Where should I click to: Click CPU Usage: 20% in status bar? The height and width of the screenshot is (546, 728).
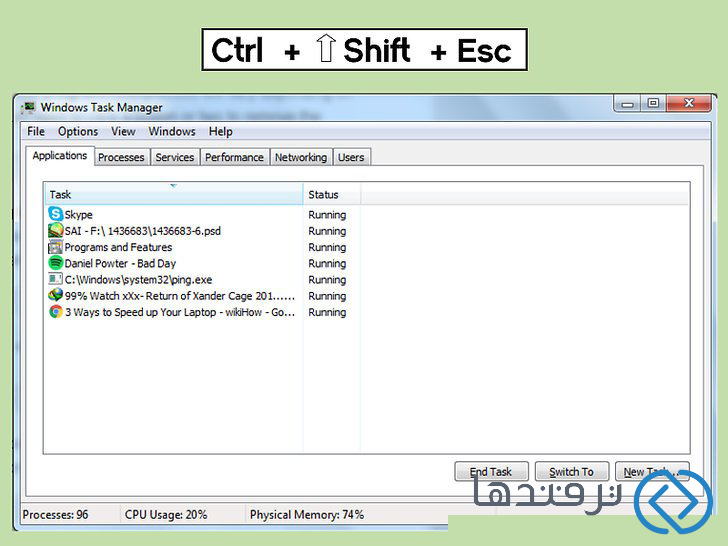(x=166, y=514)
